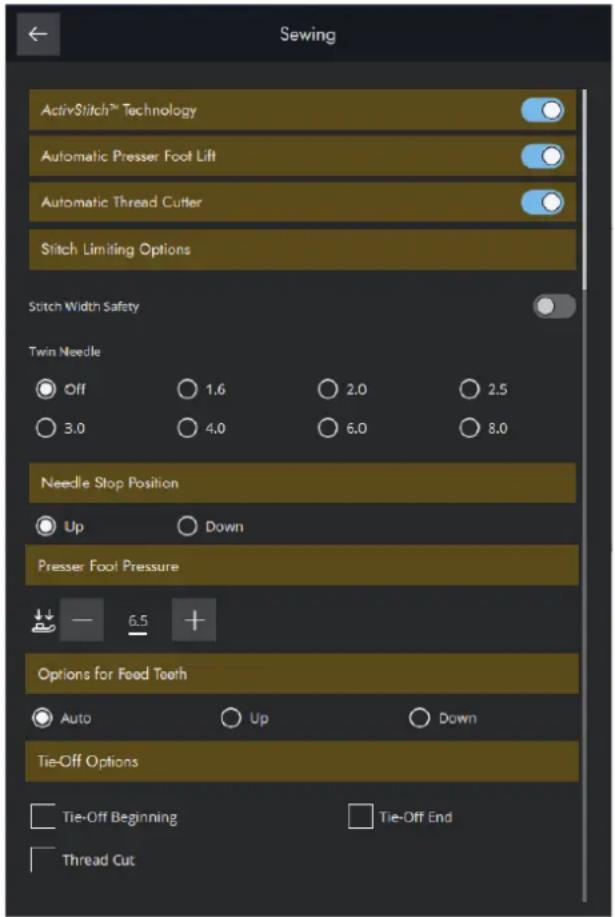
Task: Choose twin needle size 4.0
Action: click(202, 429)
